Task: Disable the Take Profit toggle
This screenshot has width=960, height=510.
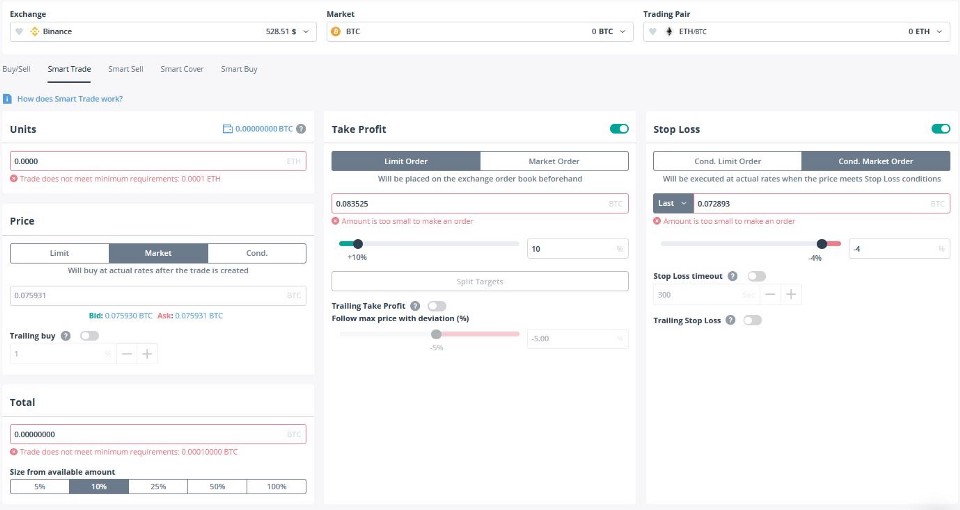Action: (x=619, y=129)
